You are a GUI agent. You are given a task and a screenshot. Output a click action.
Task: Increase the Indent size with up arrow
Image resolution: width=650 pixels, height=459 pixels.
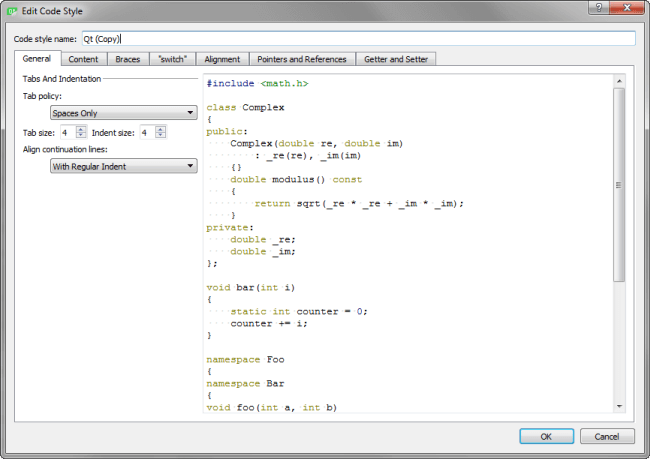161,129
